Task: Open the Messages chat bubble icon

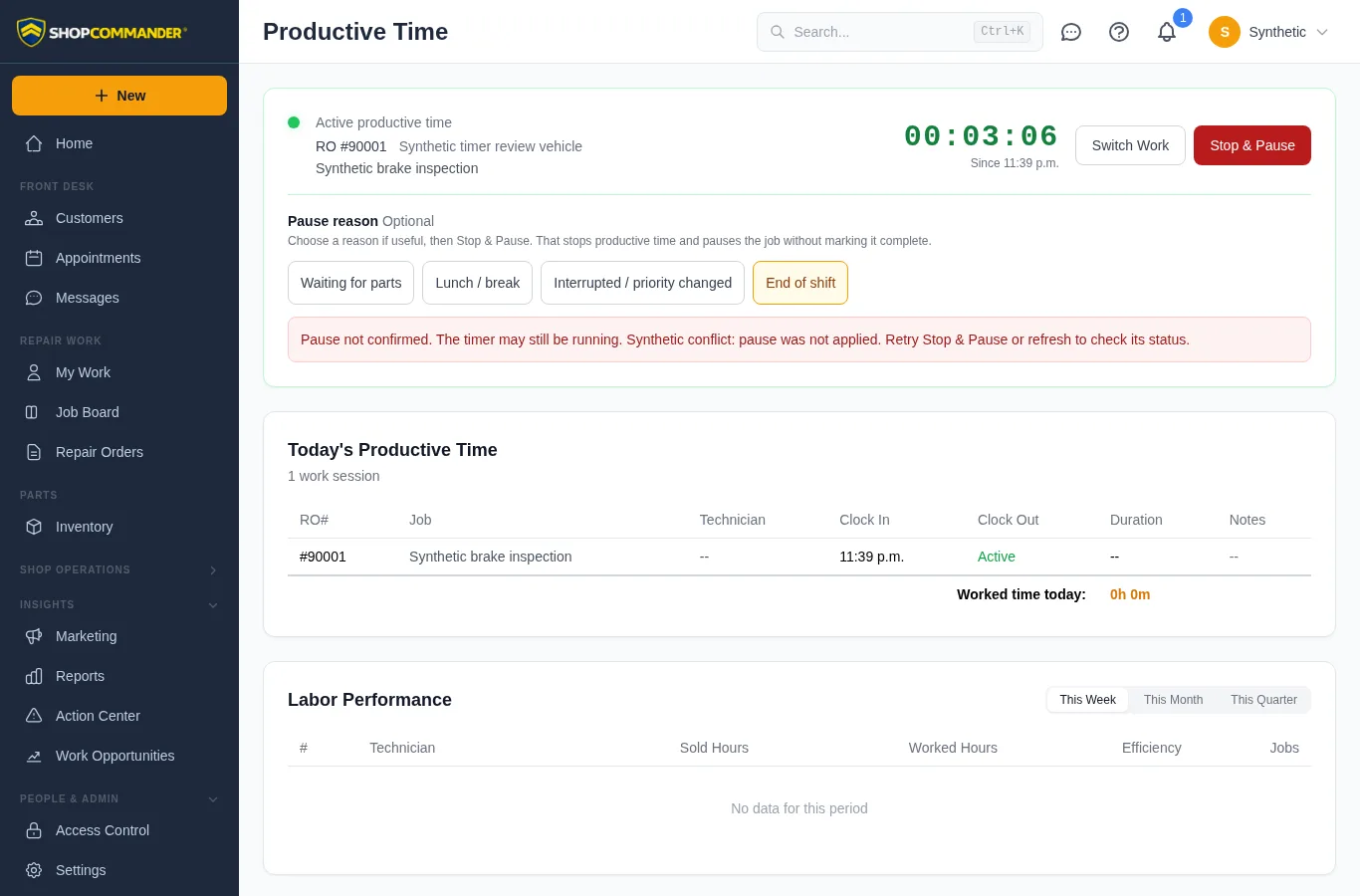Action: [x=34, y=298]
